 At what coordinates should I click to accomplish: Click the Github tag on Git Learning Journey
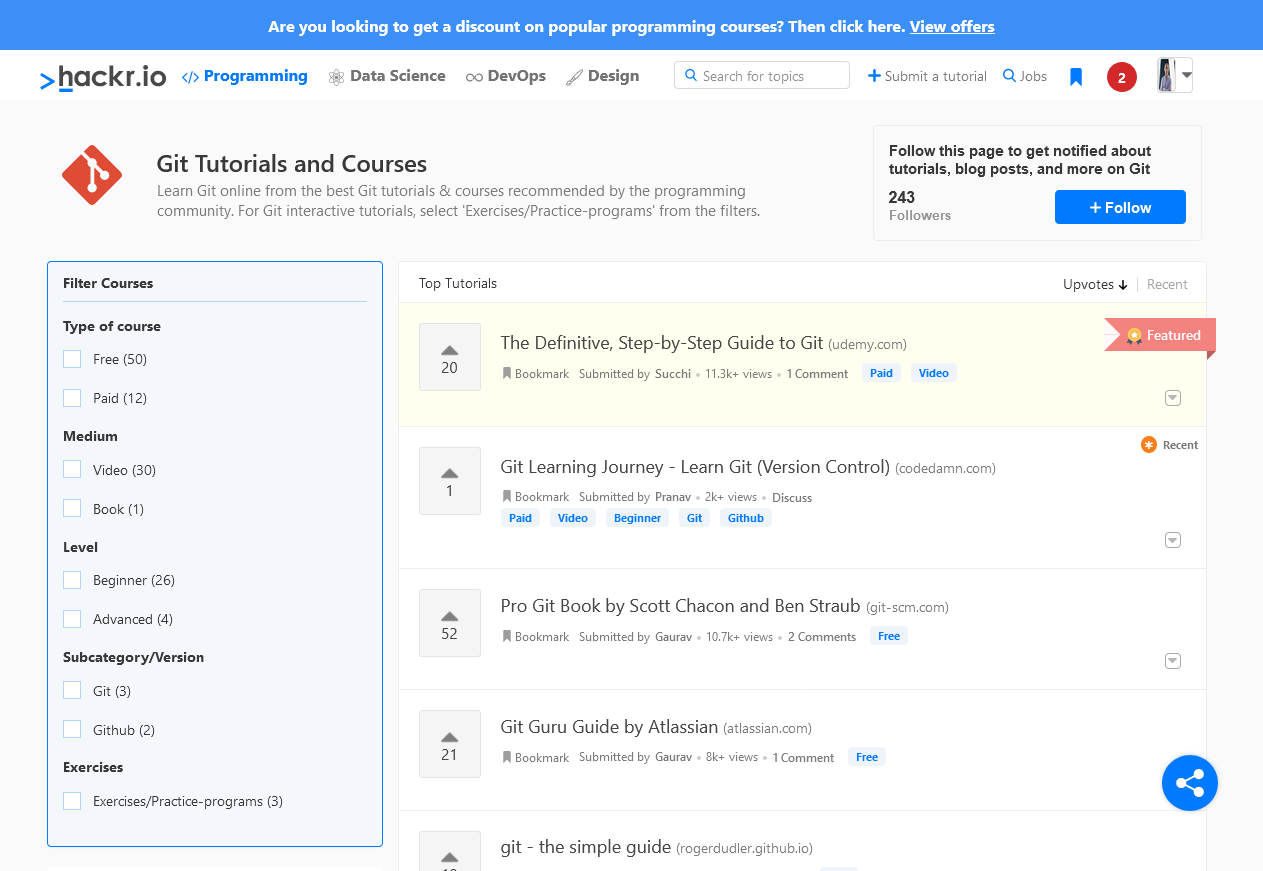[x=746, y=518]
